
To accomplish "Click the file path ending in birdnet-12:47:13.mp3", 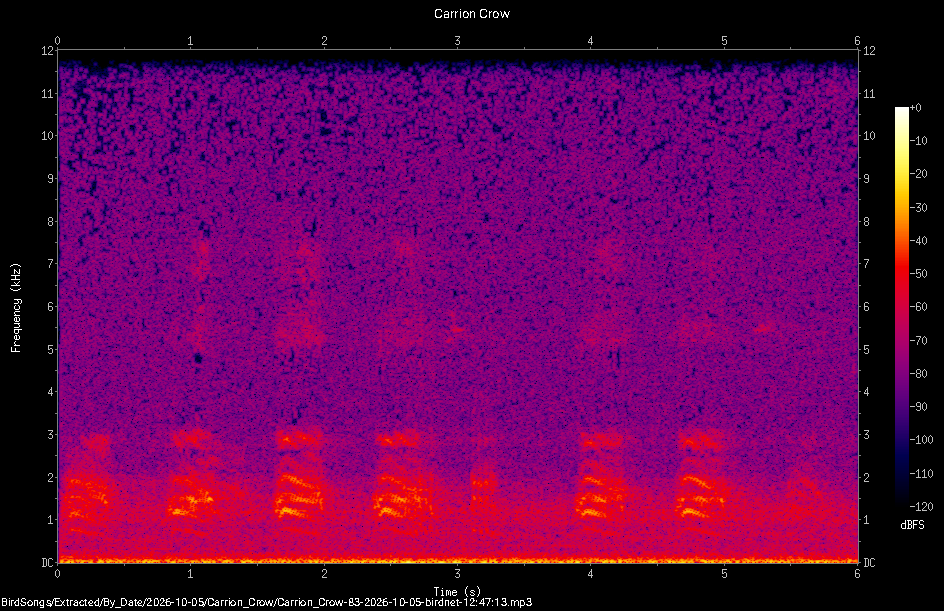I will (x=267, y=602).
